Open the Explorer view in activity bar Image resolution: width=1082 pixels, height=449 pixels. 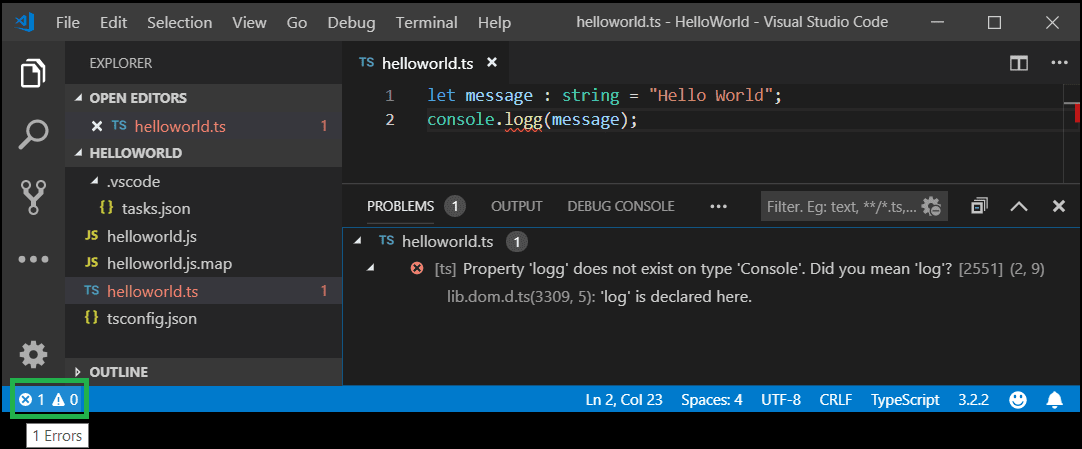[33, 73]
